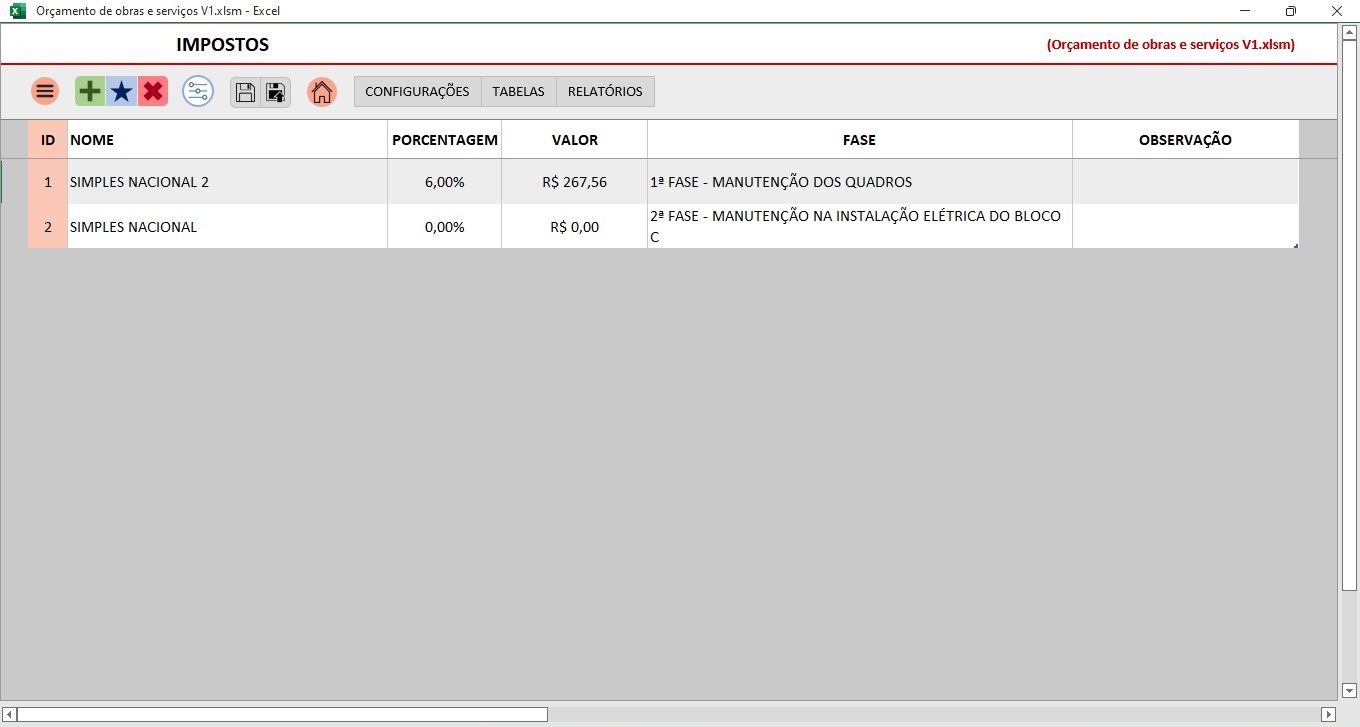Select the 1ª FASE - MANUTENÇÃO DOS QUADROS cell

pyautogui.click(x=860, y=182)
